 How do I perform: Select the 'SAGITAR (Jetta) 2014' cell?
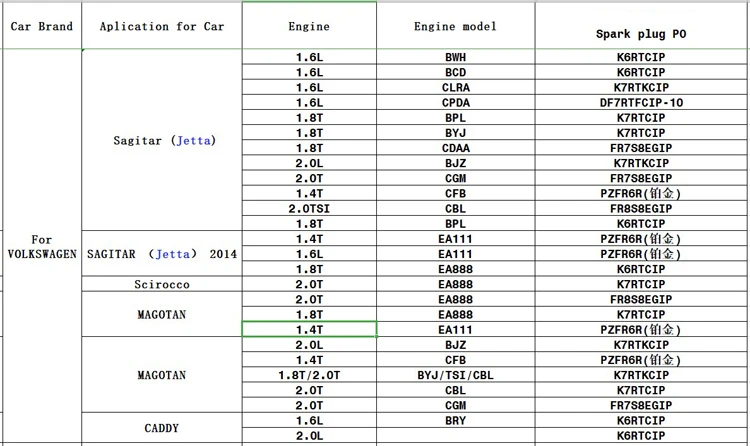[162, 254]
